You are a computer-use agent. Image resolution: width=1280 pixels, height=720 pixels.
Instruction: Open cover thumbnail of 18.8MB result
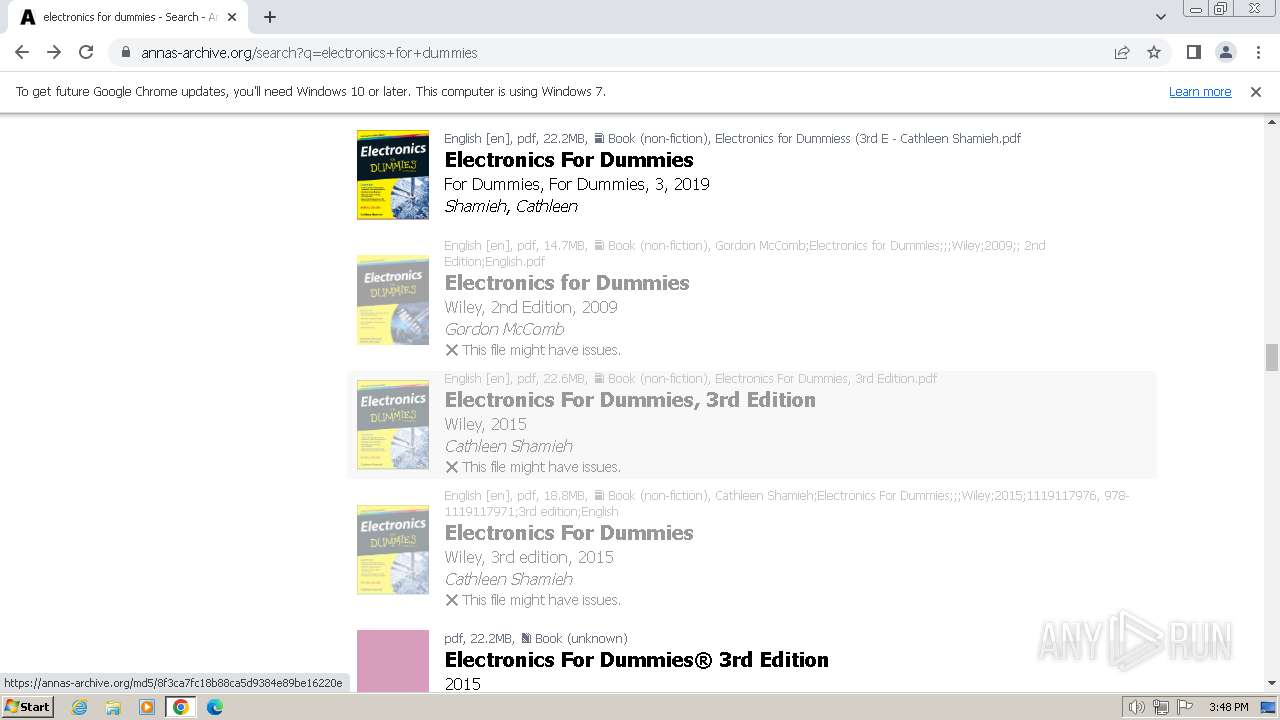tap(393, 550)
